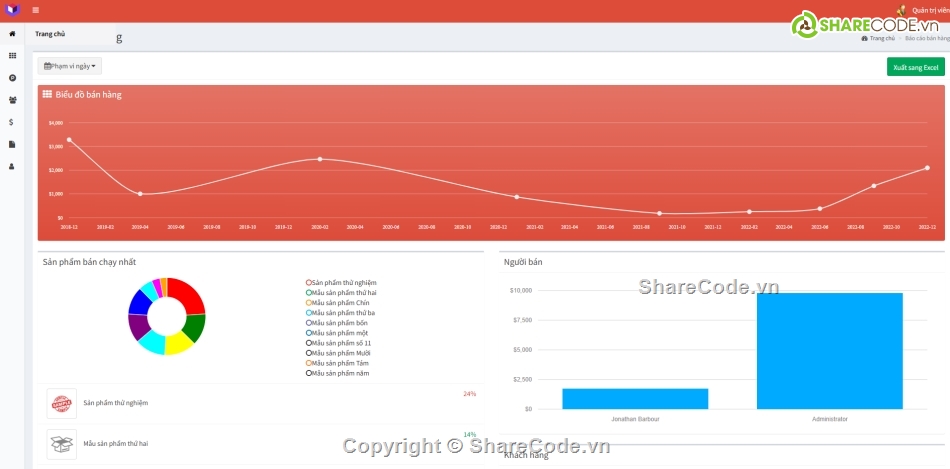The width and height of the screenshot is (950, 469).
Task: Open the Phạm vi ngày date range dropdown
Action: [x=70, y=66]
